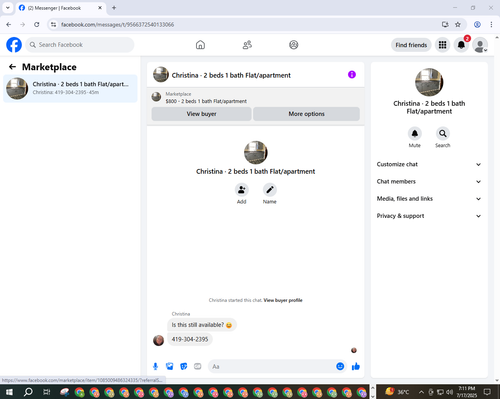
Task: Click the Add people icon in chat
Action: (242, 190)
